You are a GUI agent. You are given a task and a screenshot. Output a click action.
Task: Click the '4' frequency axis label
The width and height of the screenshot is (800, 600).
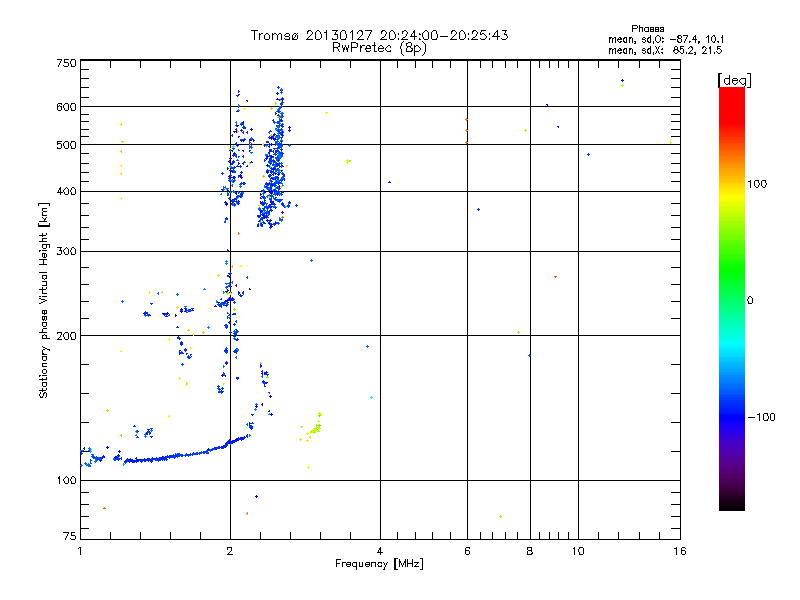point(380,551)
